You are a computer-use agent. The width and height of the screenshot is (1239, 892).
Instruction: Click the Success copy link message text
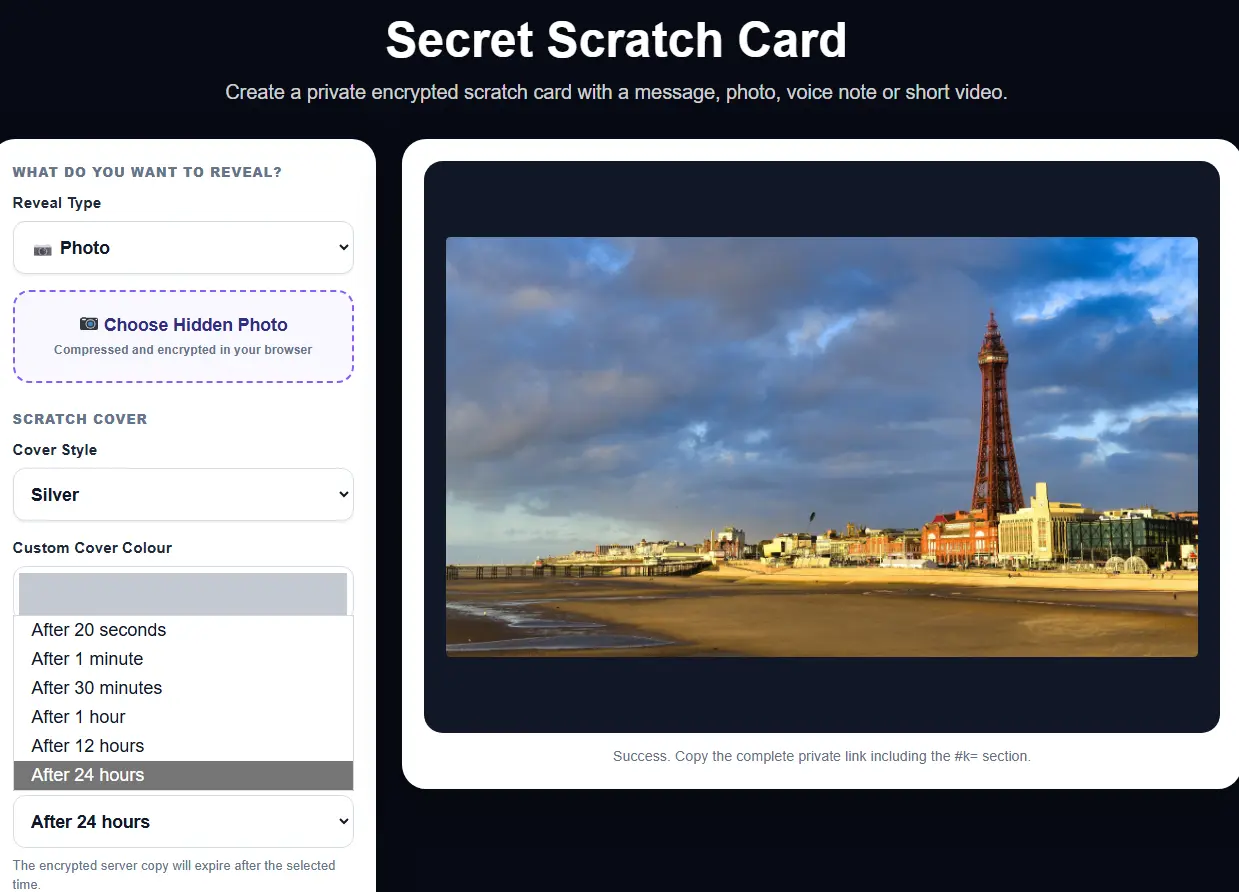coord(821,756)
